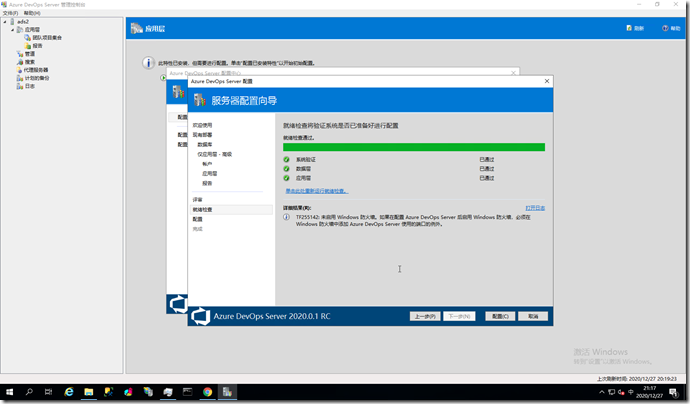Open the 帮助(H) menu
This screenshot has height=404, width=690.
tap(32, 13)
